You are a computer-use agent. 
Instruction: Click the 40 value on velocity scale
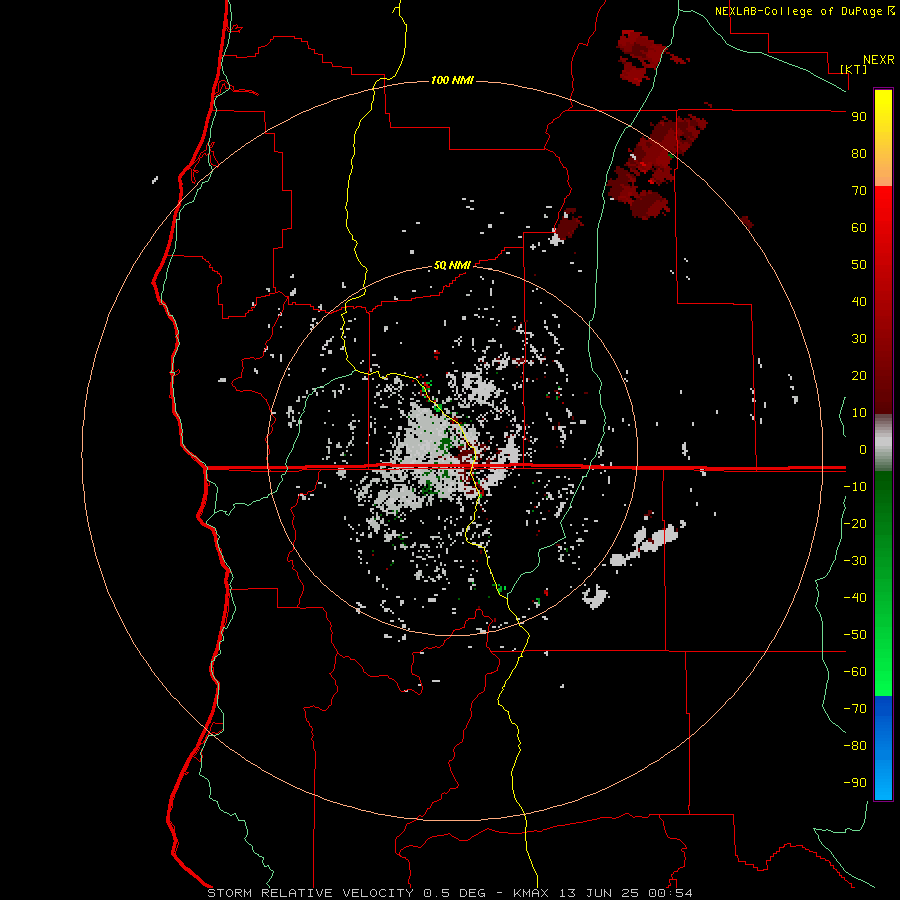(859, 301)
